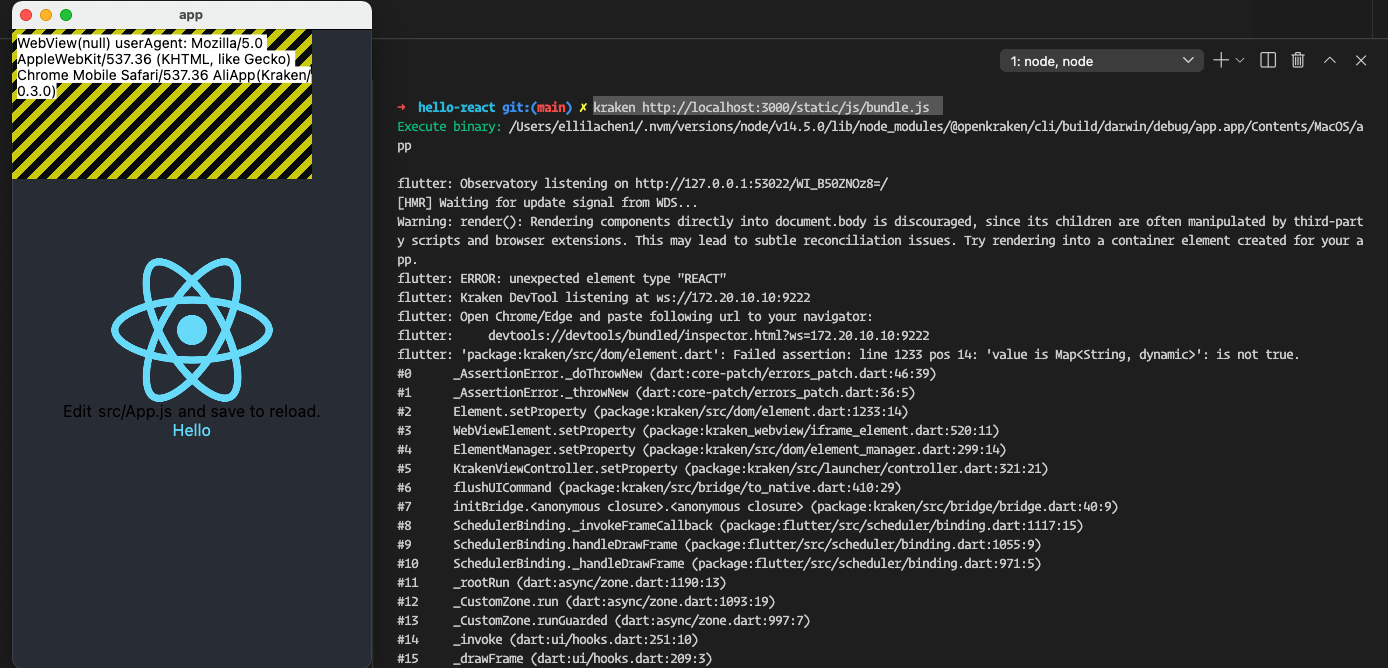Toggle the red close traffic light
This screenshot has height=668, width=1388.
(x=26, y=15)
